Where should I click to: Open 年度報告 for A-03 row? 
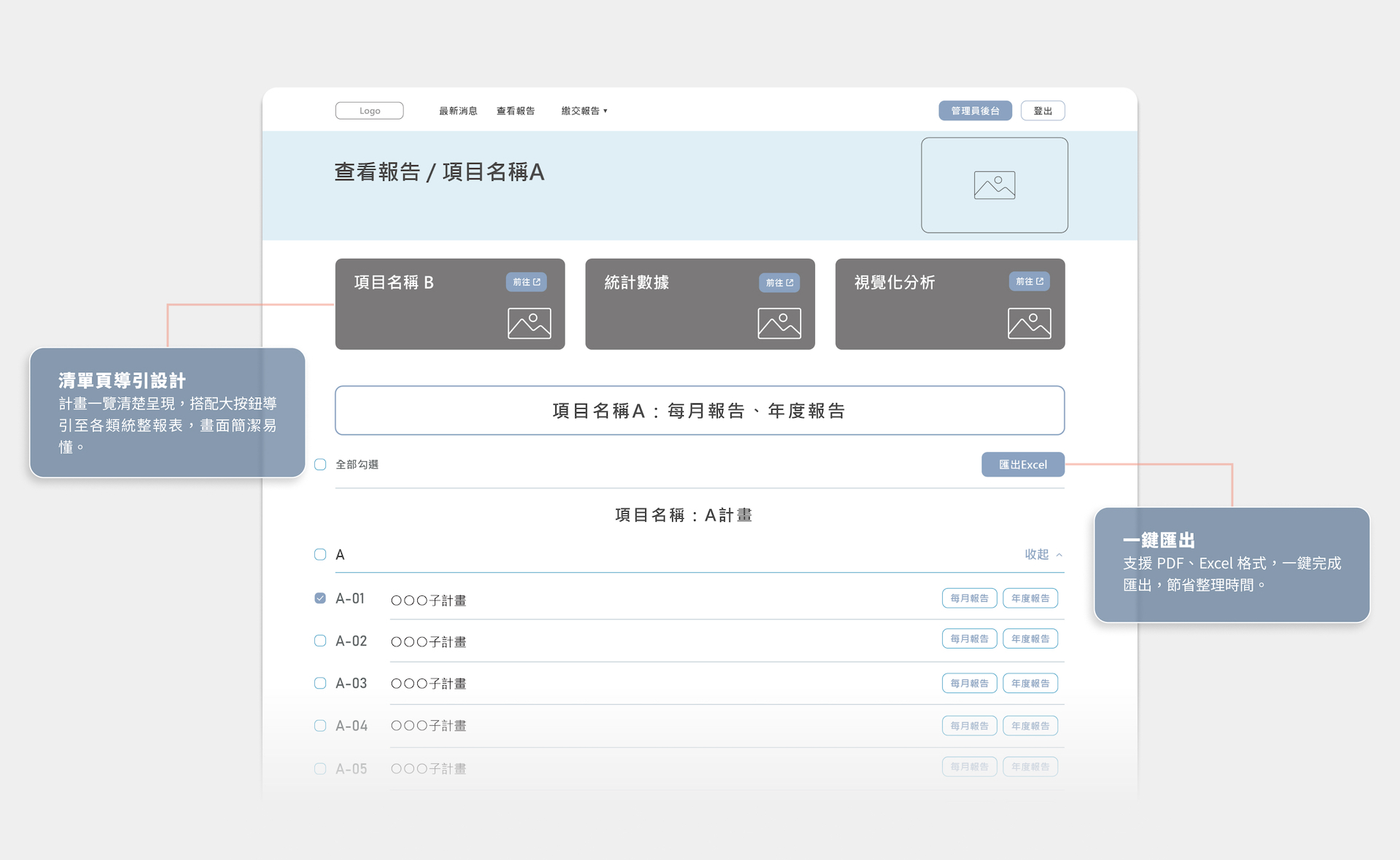point(1030,683)
